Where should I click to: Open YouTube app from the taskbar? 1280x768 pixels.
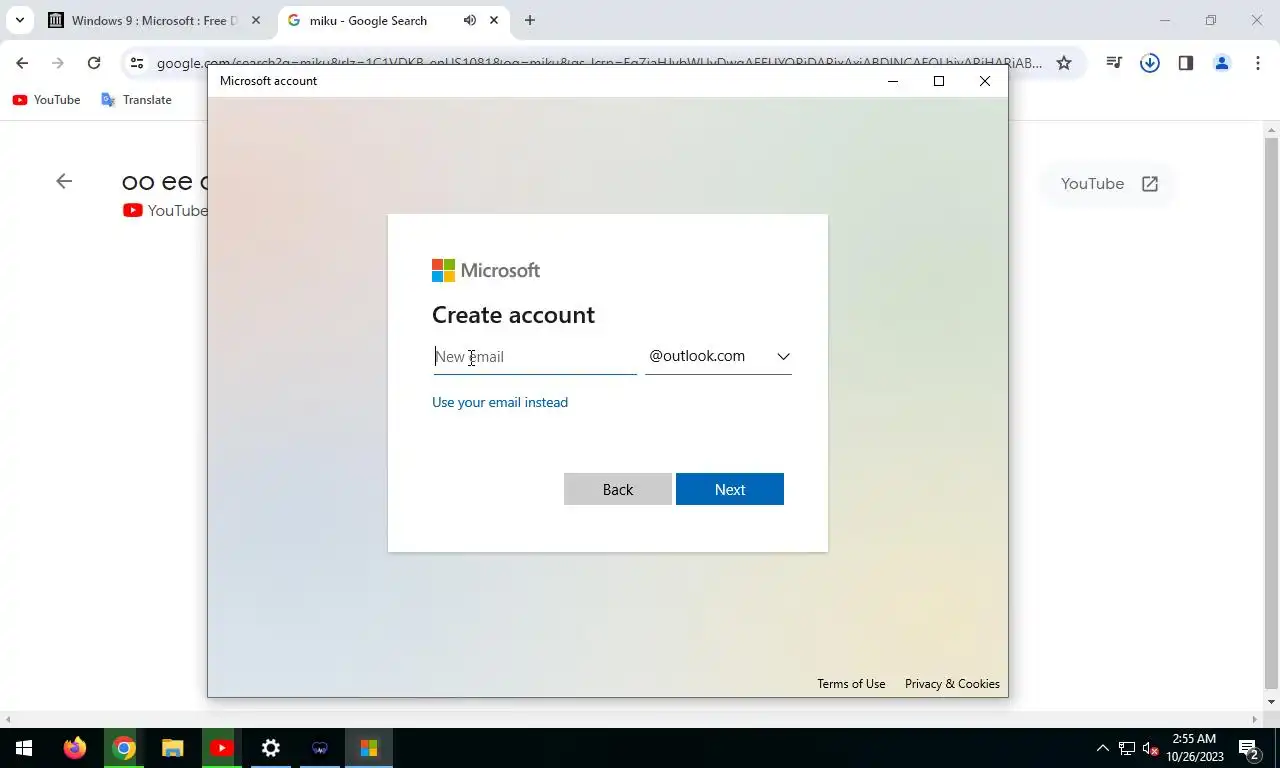222,748
